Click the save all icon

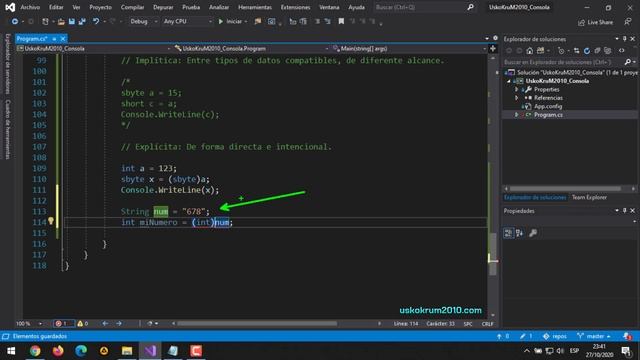click(82, 21)
